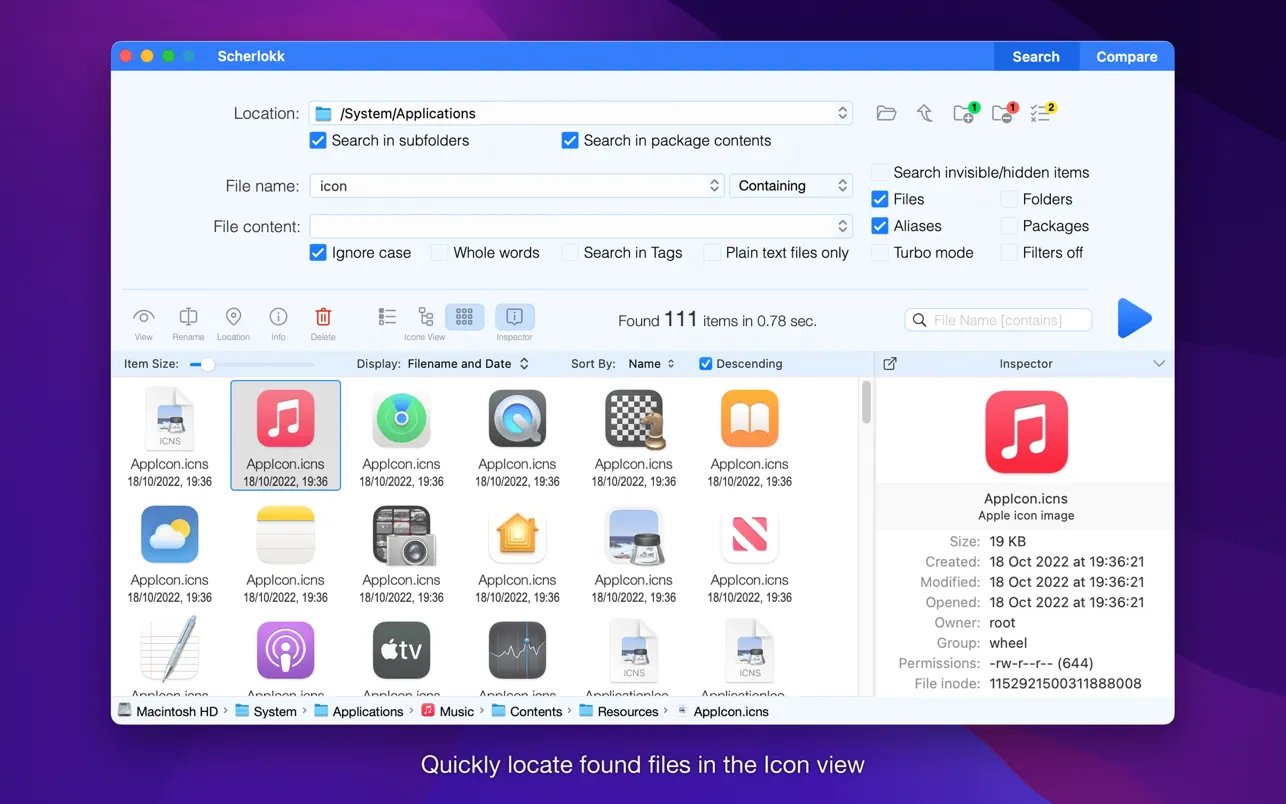This screenshot has width=1286, height=804.
Task: Open the Sort By Name dropdown
Action: 651,364
